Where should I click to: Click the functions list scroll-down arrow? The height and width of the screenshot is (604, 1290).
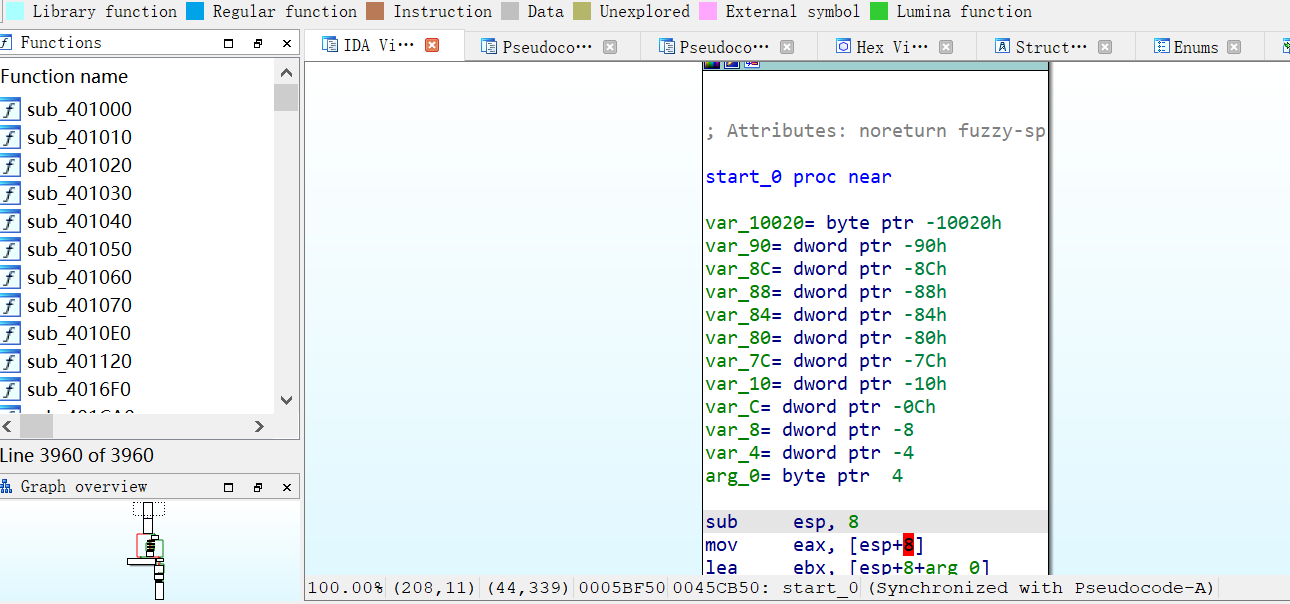pos(286,401)
